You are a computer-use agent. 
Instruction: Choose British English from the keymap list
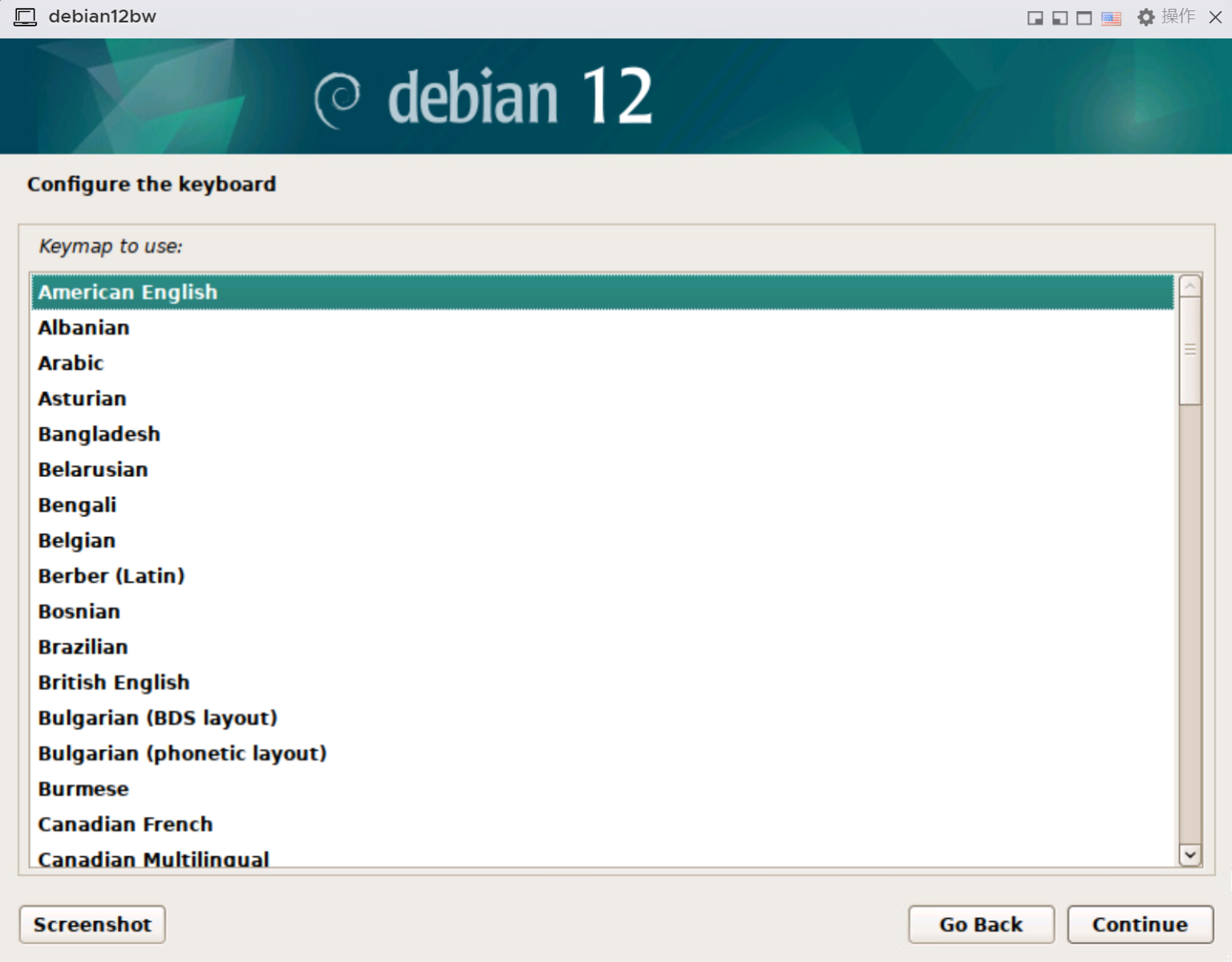click(114, 682)
